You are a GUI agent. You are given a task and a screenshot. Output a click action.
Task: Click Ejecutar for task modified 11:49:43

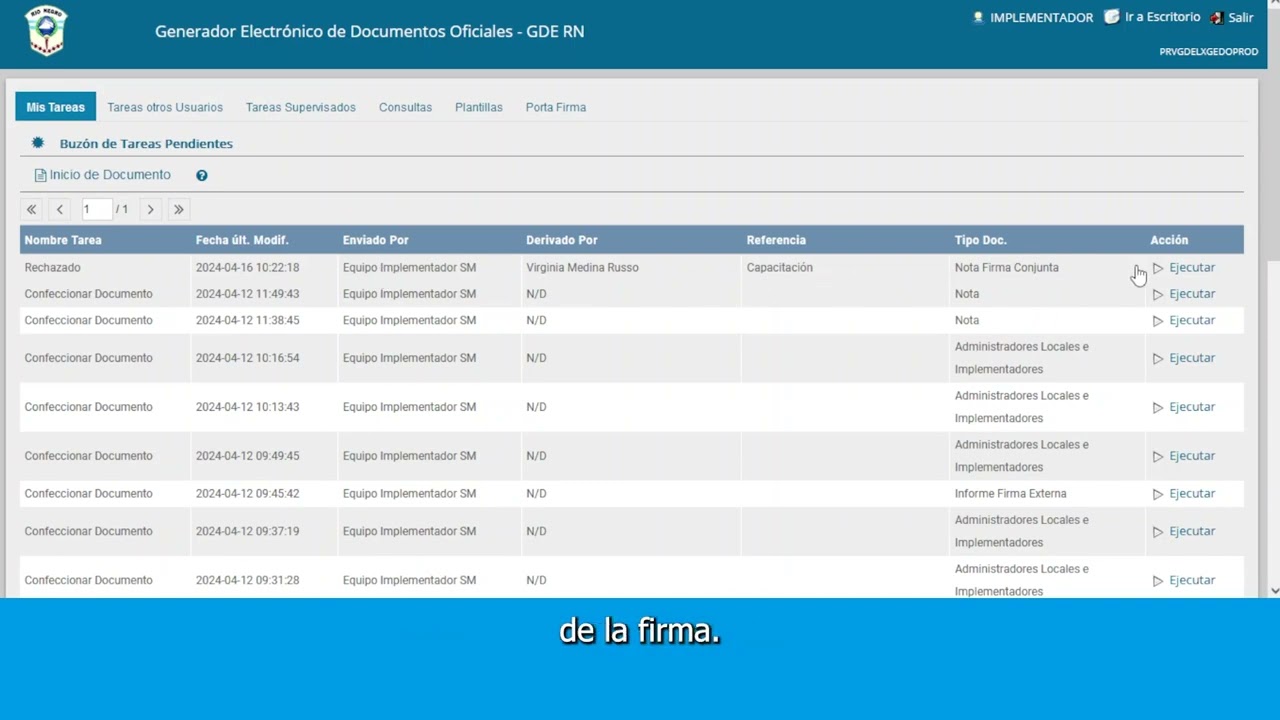1192,294
